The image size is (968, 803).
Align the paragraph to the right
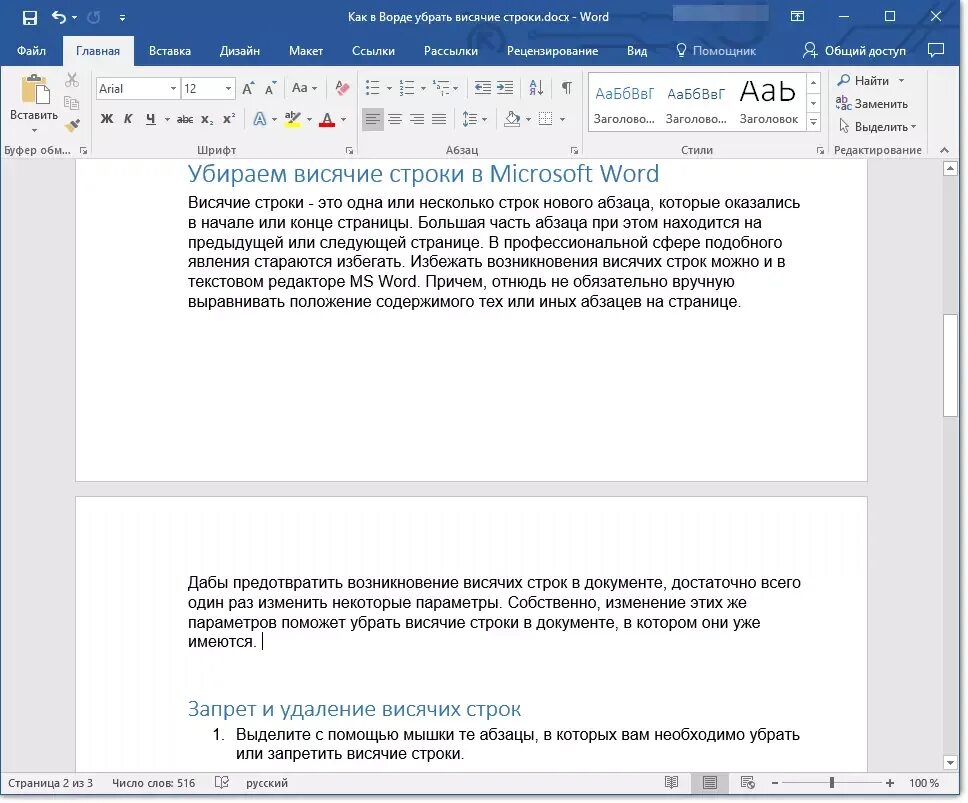coord(417,119)
